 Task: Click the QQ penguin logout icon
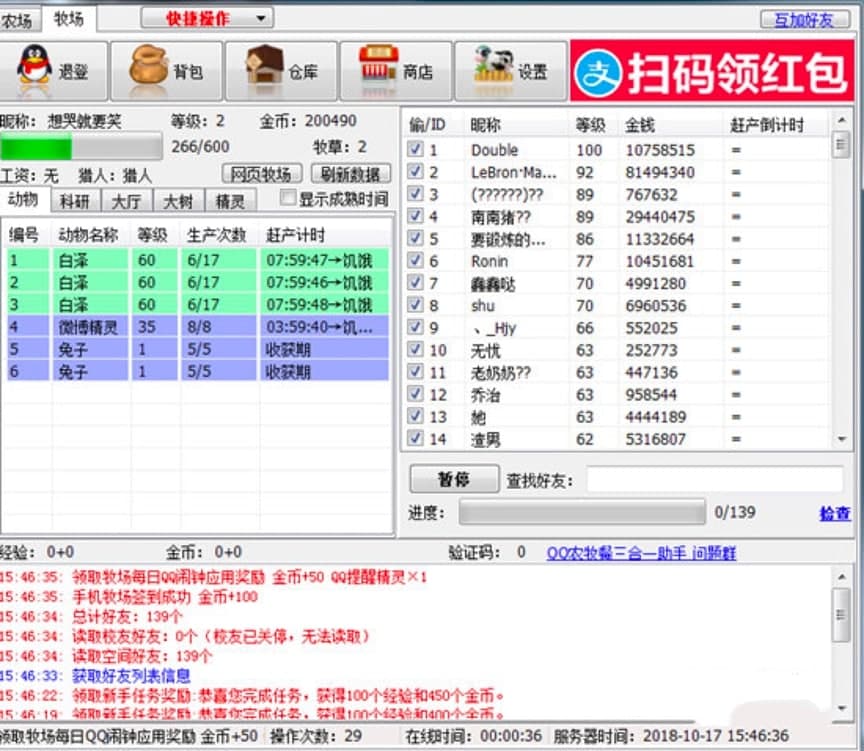tap(35, 69)
